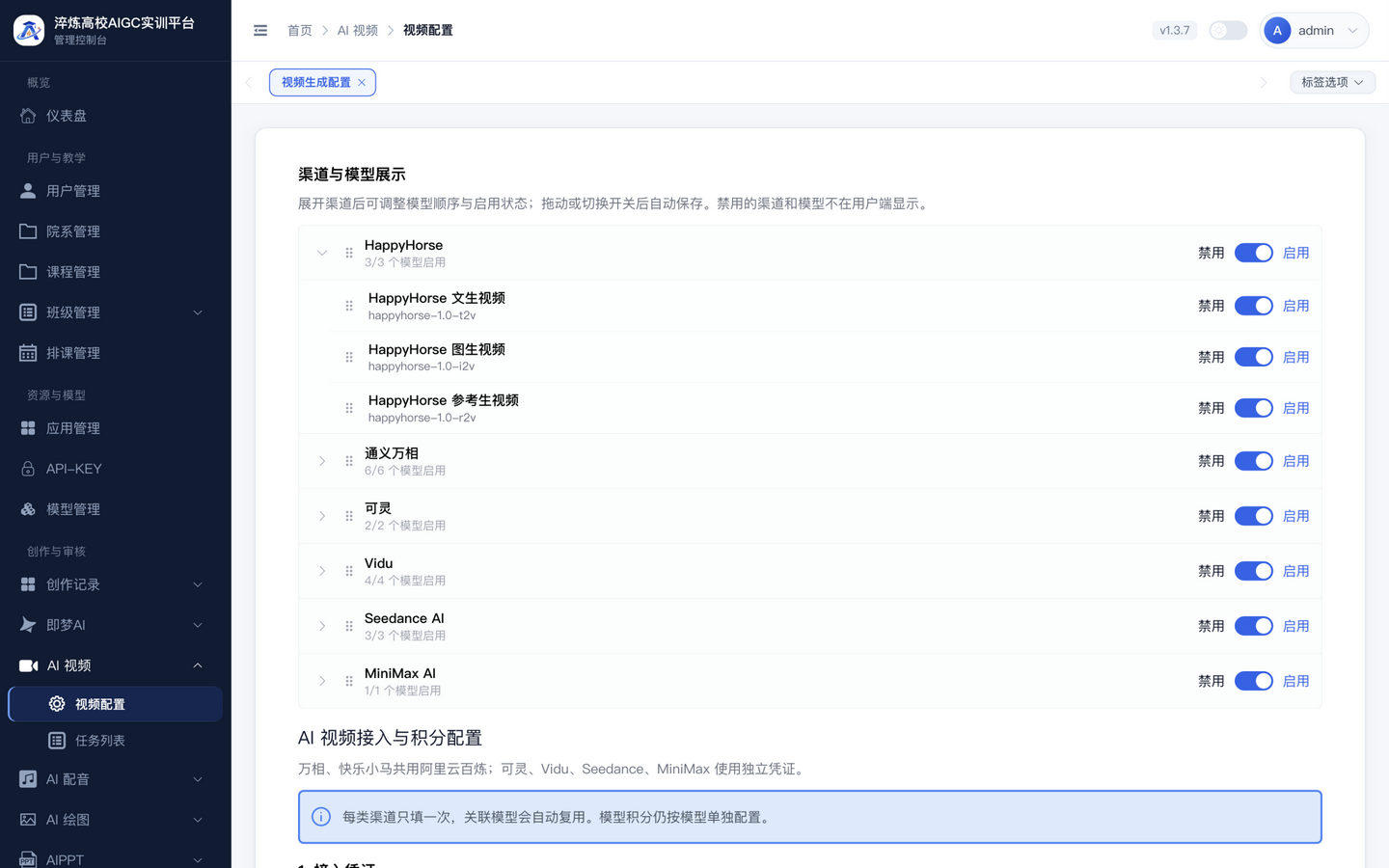Click the 视频配置 gear icon
Image resolution: width=1389 pixels, height=868 pixels.
click(x=57, y=704)
